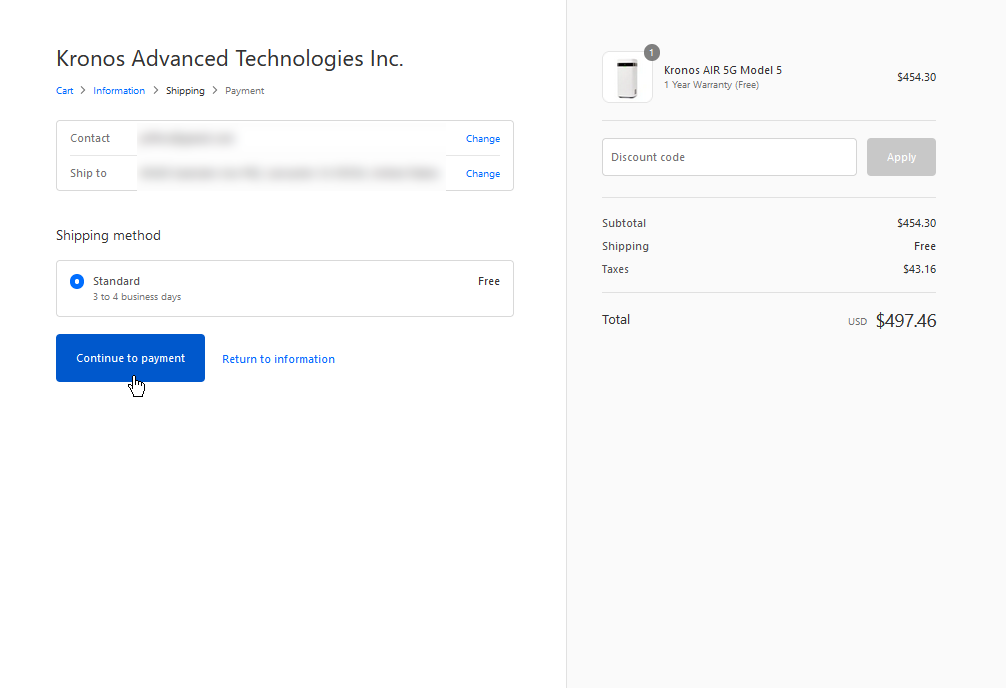Click the Kronos AIR 5G Model 5 product name
Viewport: 1006px width, 688px height.
point(722,70)
